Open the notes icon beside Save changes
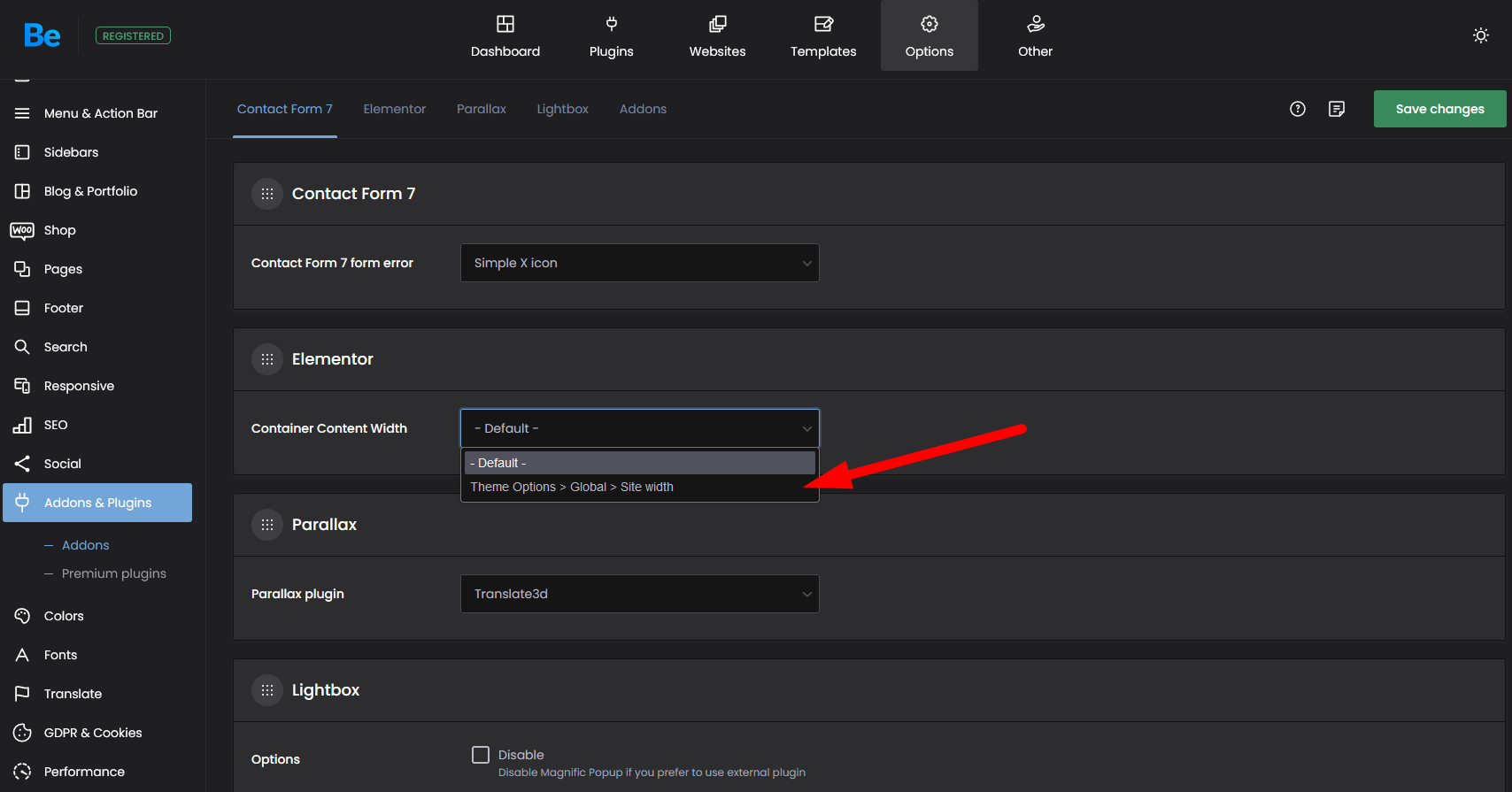Screen dimensions: 1512x792 click(1337, 109)
